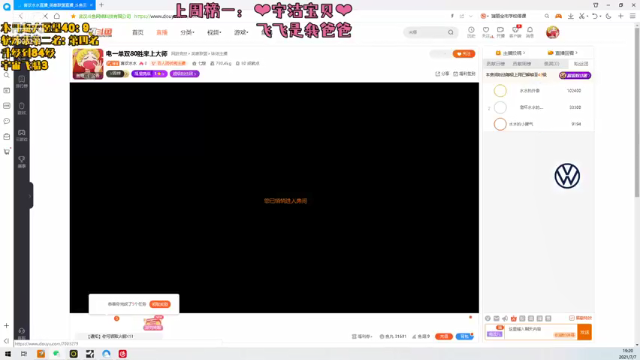The height and width of the screenshot is (360, 640).
Task: Click the orange 关注 follow button
Action: (x=464, y=53)
